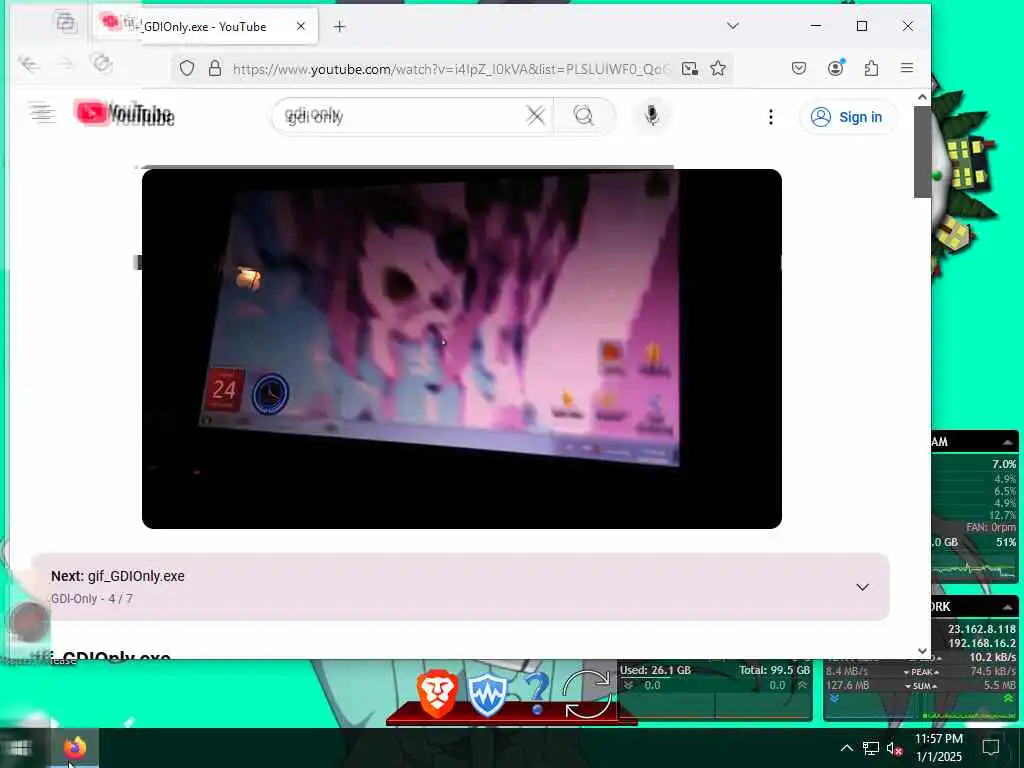Open a new browser tab
This screenshot has height=768, width=1024.
(339, 27)
